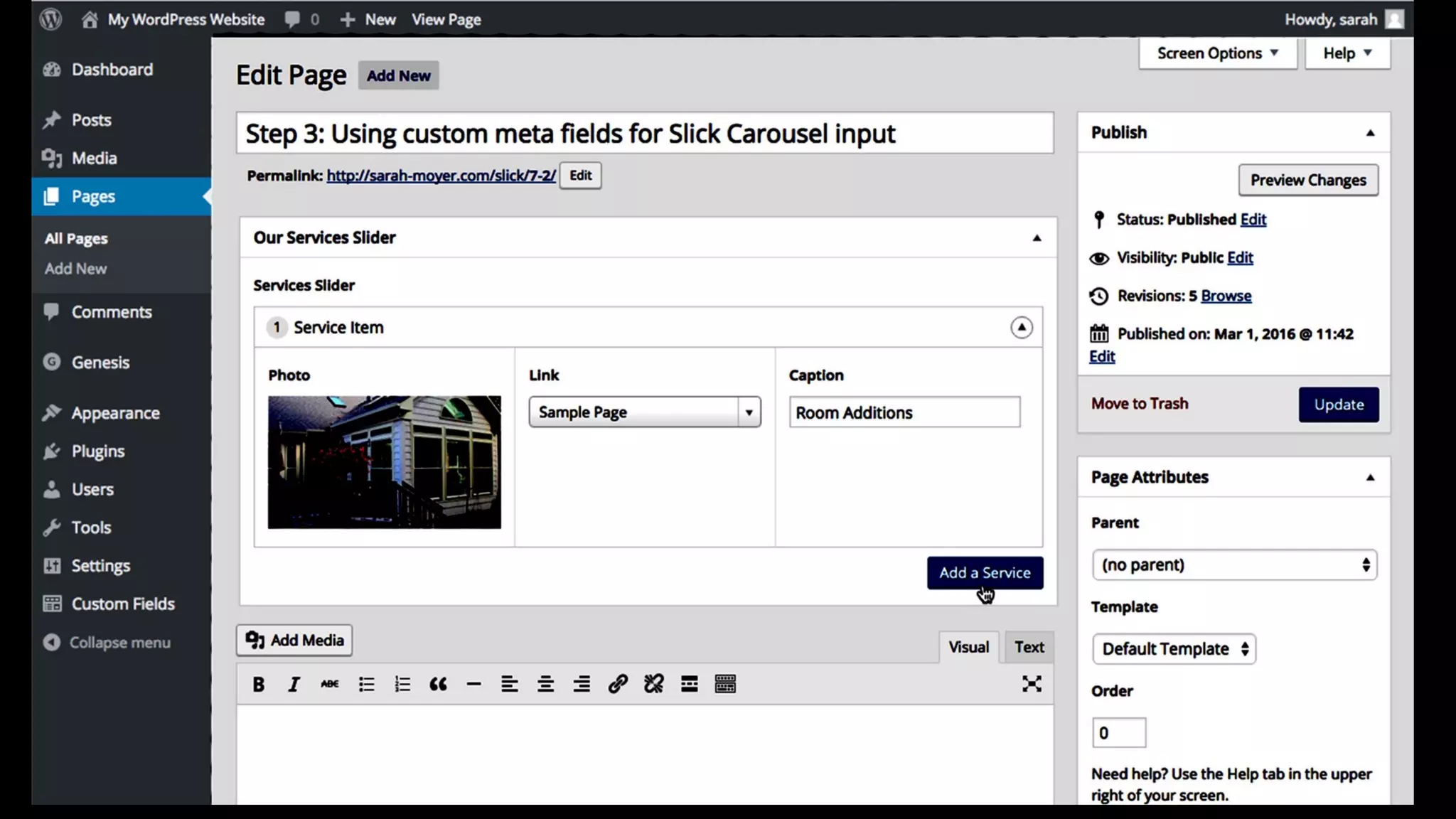Open the Parent page dropdown

pyautogui.click(x=1233, y=565)
